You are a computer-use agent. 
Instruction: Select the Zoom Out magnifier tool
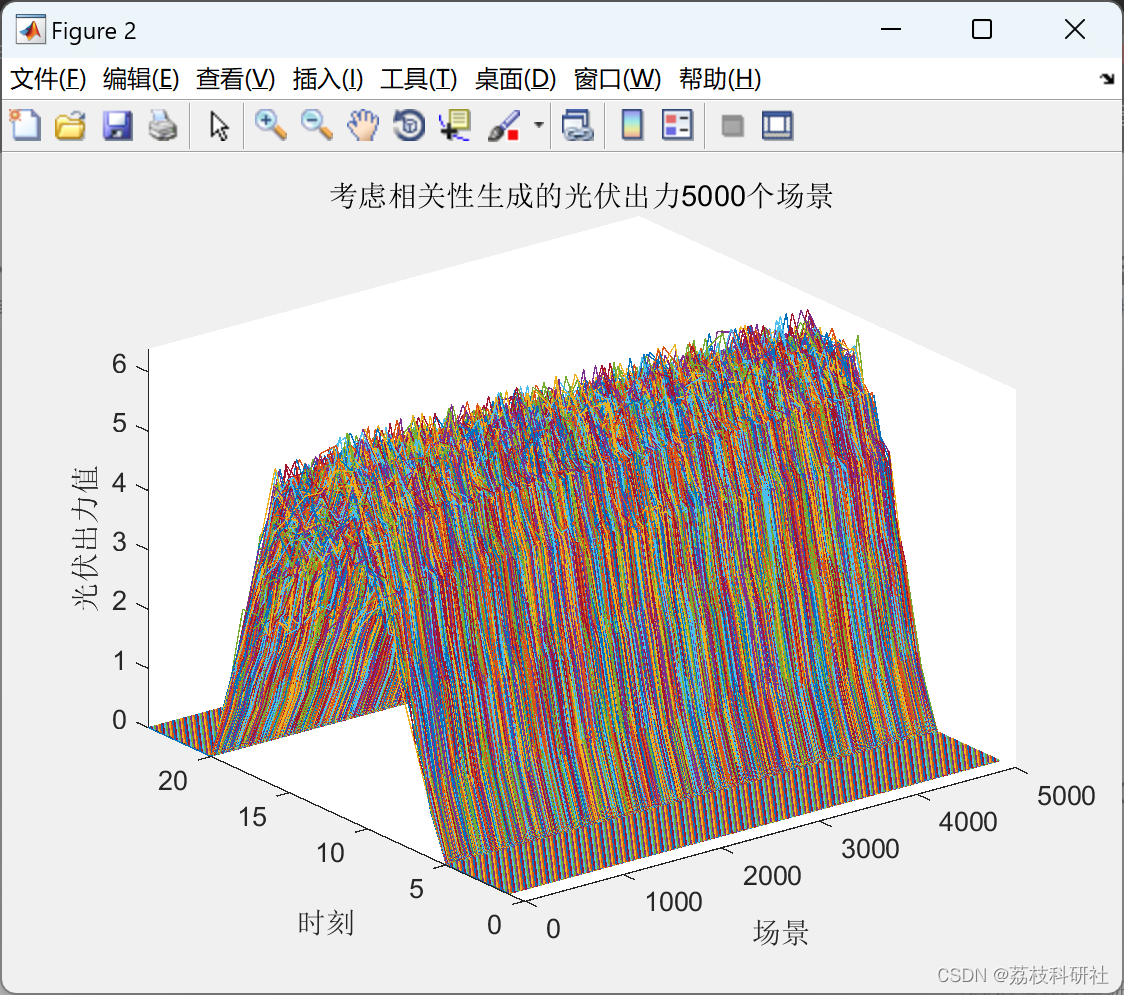(x=316, y=125)
